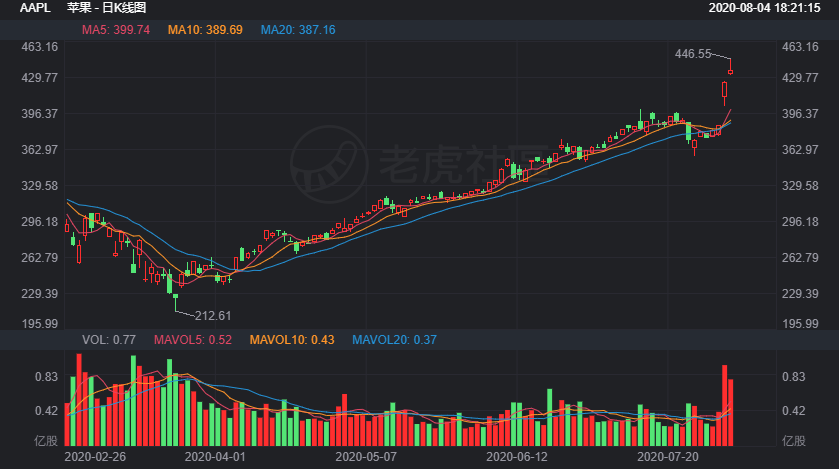Click the 2020-06-12 date axis label

tap(517, 457)
